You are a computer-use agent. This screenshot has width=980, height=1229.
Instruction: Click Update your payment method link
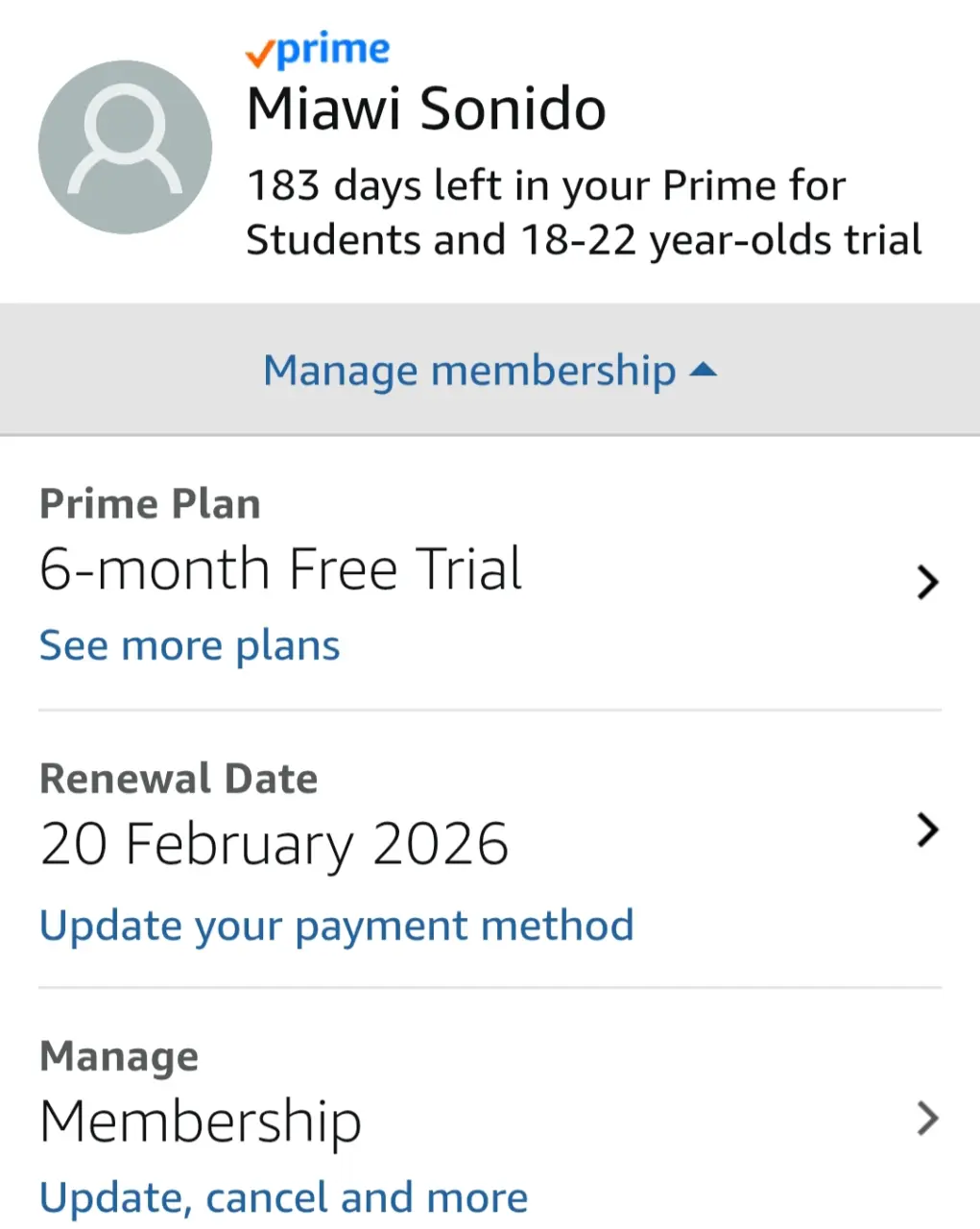[337, 926]
